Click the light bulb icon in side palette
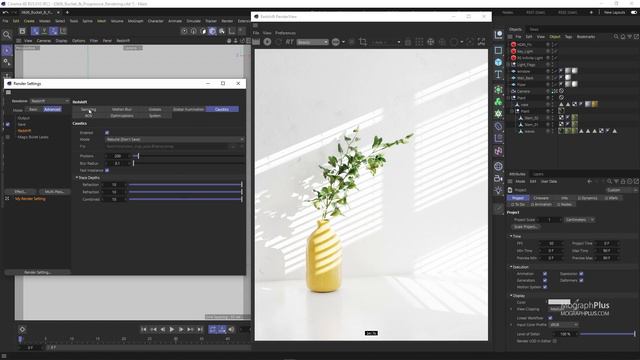Screen dimensions: 640x360 pyautogui.click(x=498, y=190)
